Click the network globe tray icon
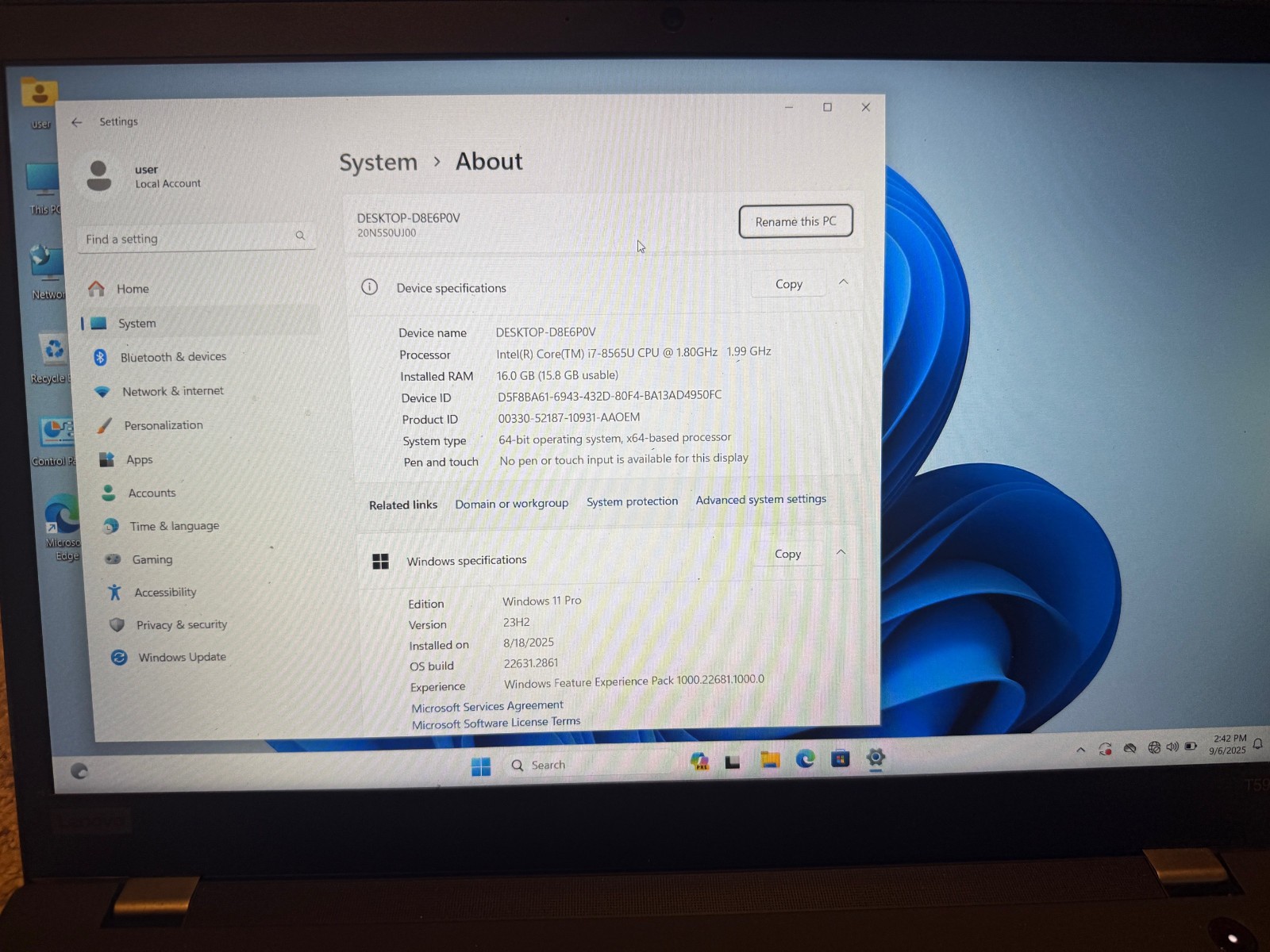 pos(1154,747)
